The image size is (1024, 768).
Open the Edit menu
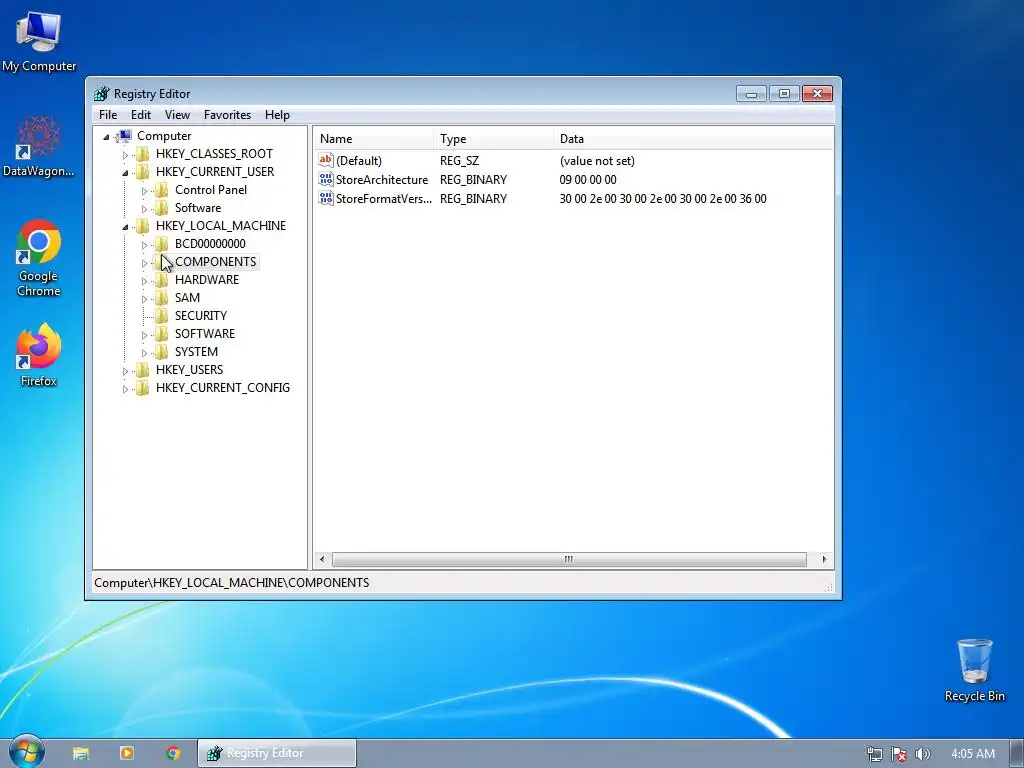(140, 115)
